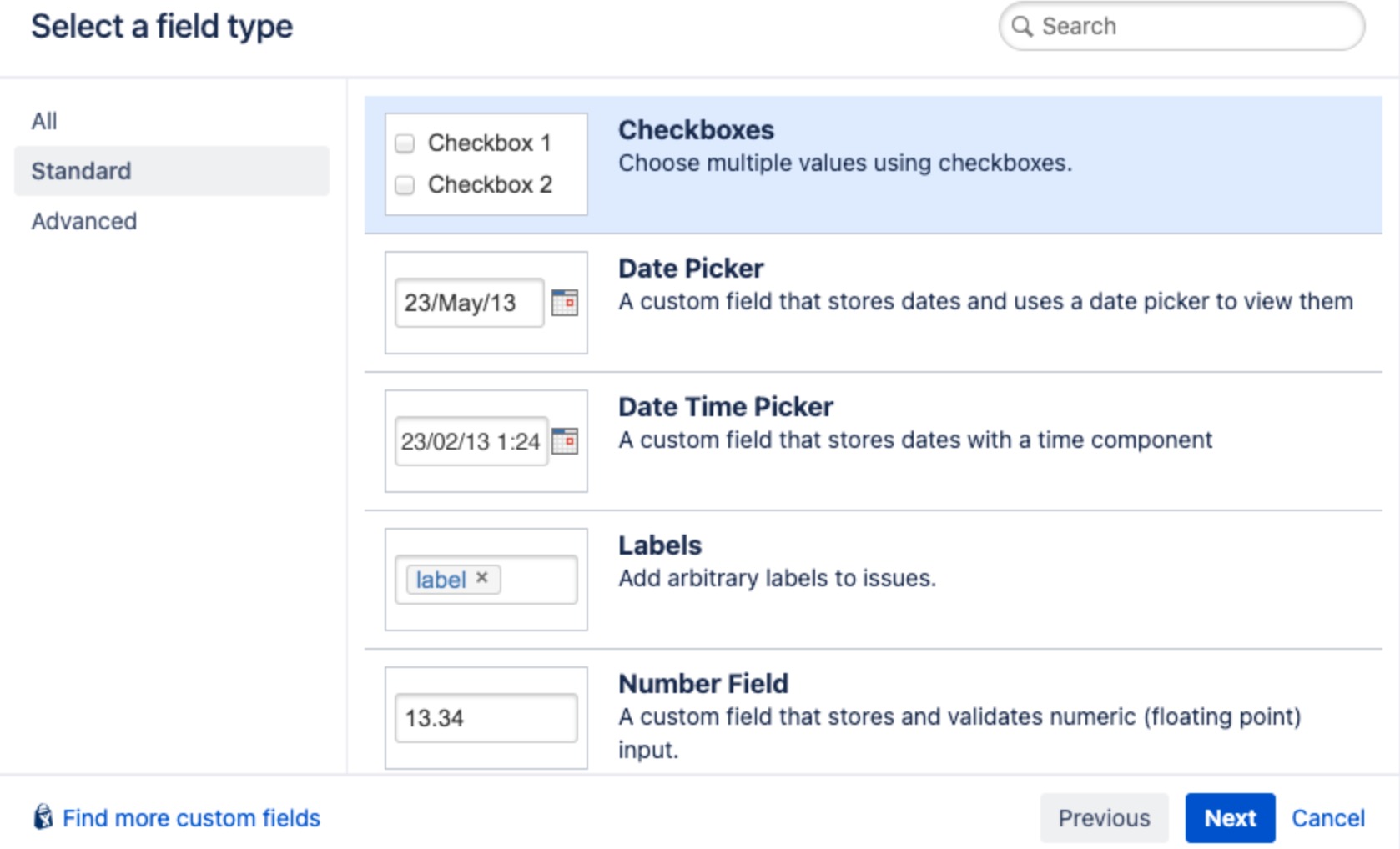This screenshot has width=1400, height=849.
Task: Cancel the field type dialog
Action: [1328, 818]
